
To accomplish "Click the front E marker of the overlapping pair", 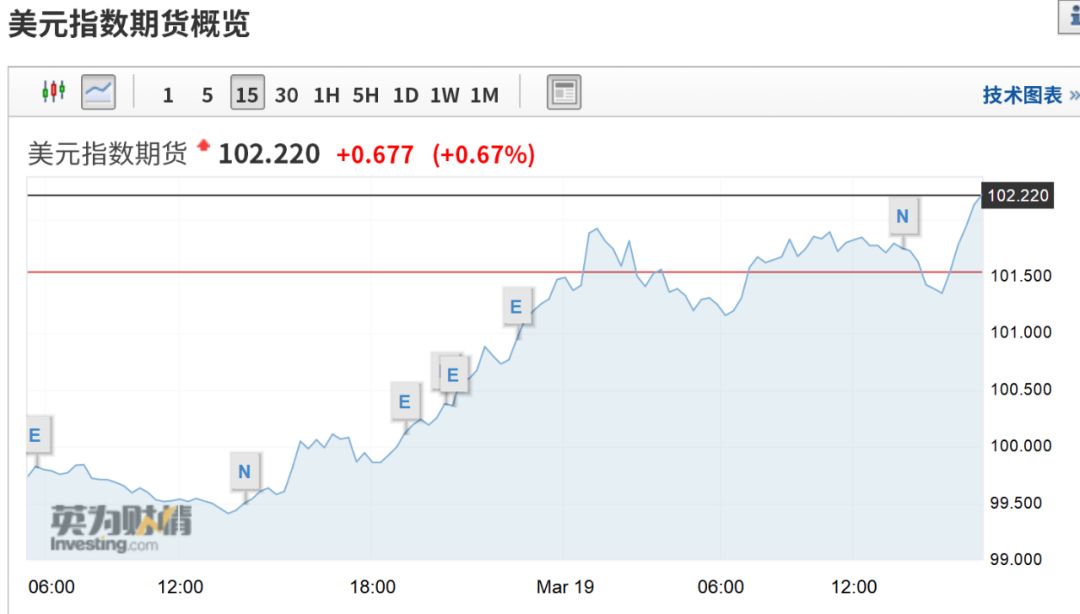I will pos(453,375).
